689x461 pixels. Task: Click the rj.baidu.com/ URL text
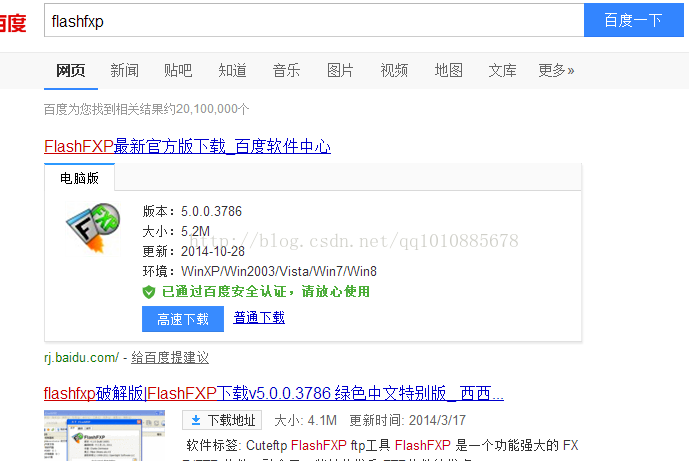point(81,358)
